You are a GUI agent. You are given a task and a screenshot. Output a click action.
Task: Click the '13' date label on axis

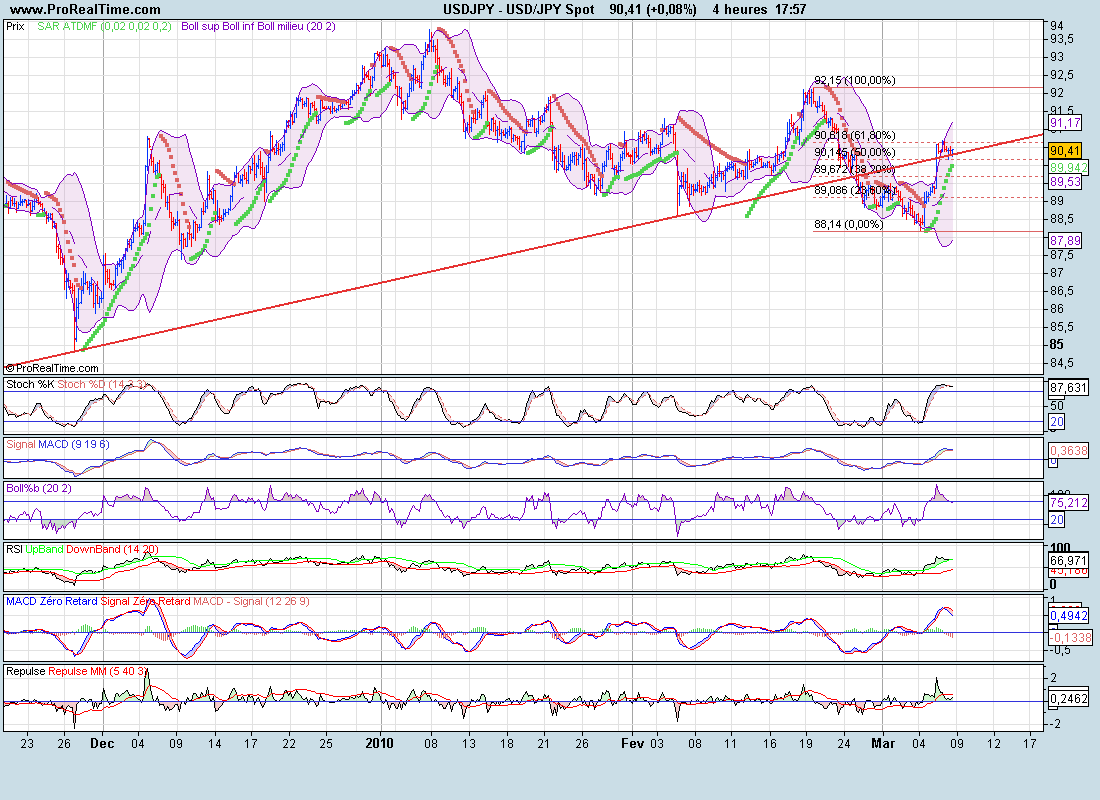(468, 743)
